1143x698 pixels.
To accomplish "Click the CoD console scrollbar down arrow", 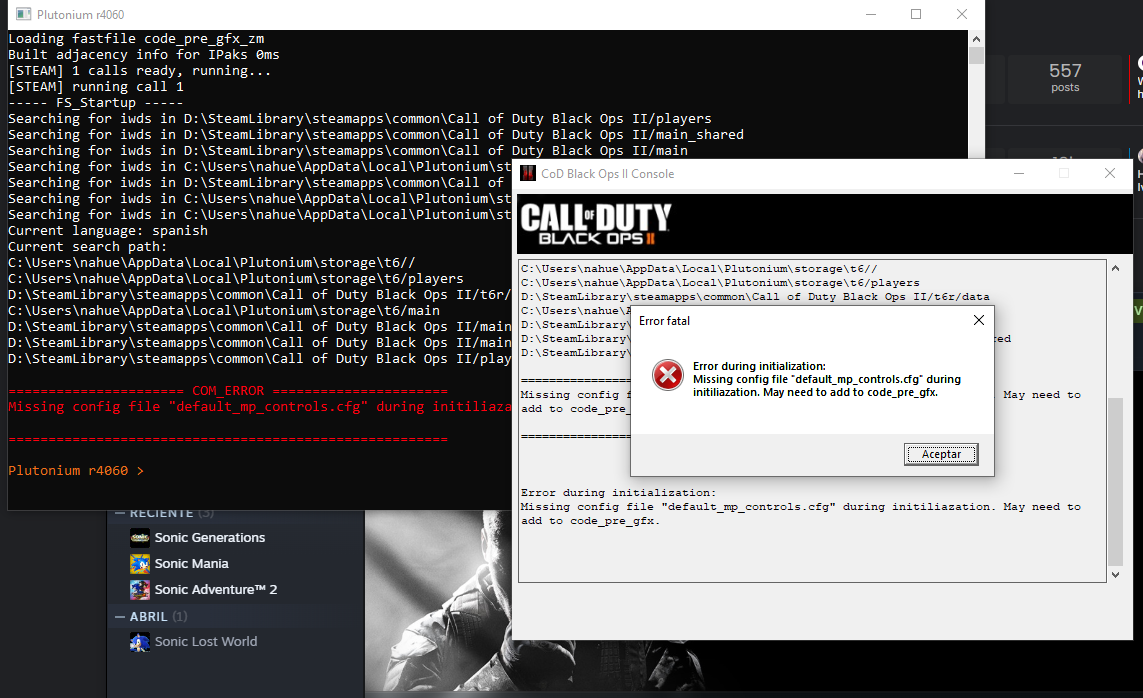I will [x=1115, y=575].
